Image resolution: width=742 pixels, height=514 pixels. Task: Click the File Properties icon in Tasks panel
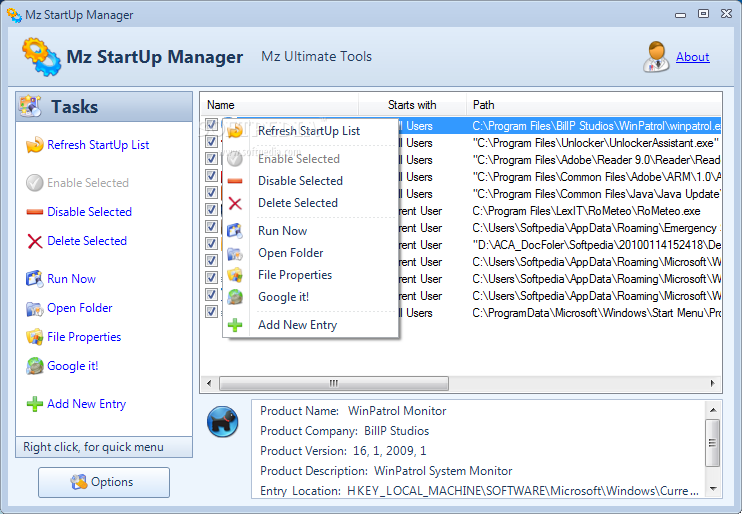35,337
